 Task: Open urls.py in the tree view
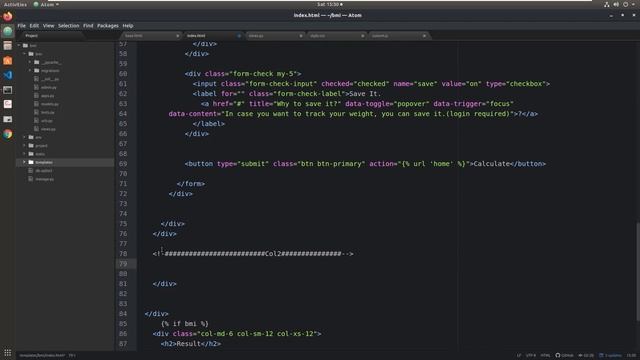coord(47,121)
